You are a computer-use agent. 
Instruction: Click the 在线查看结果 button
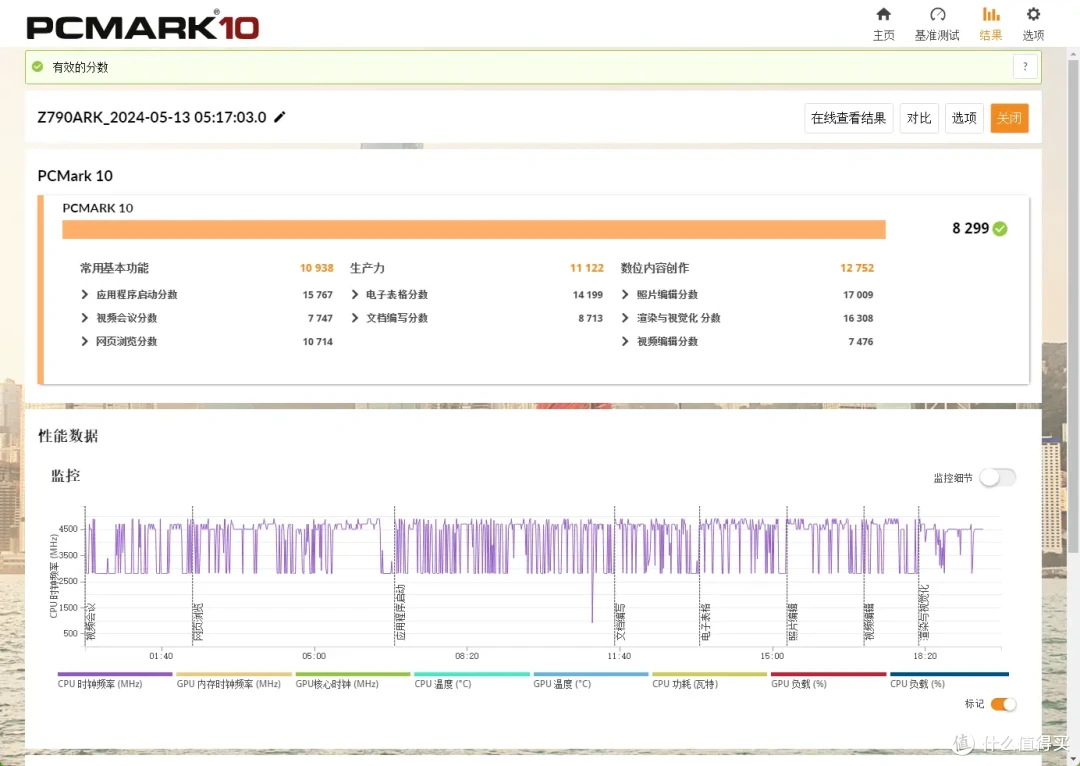848,117
